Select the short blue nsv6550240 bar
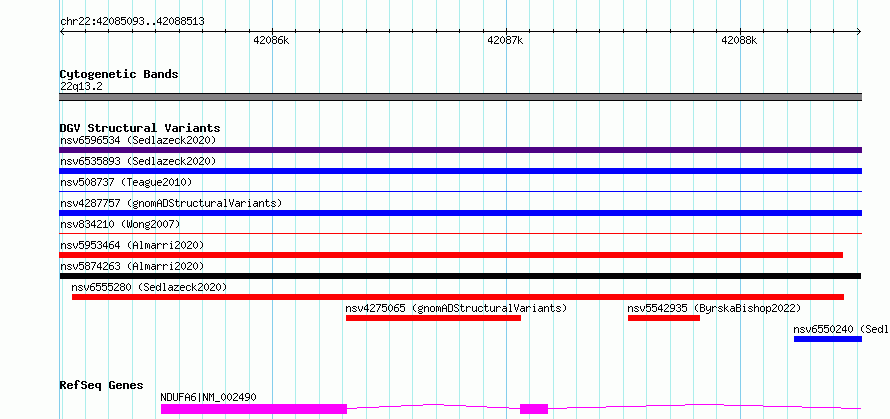This screenshot has width=890, height=419. click(828, 339)
